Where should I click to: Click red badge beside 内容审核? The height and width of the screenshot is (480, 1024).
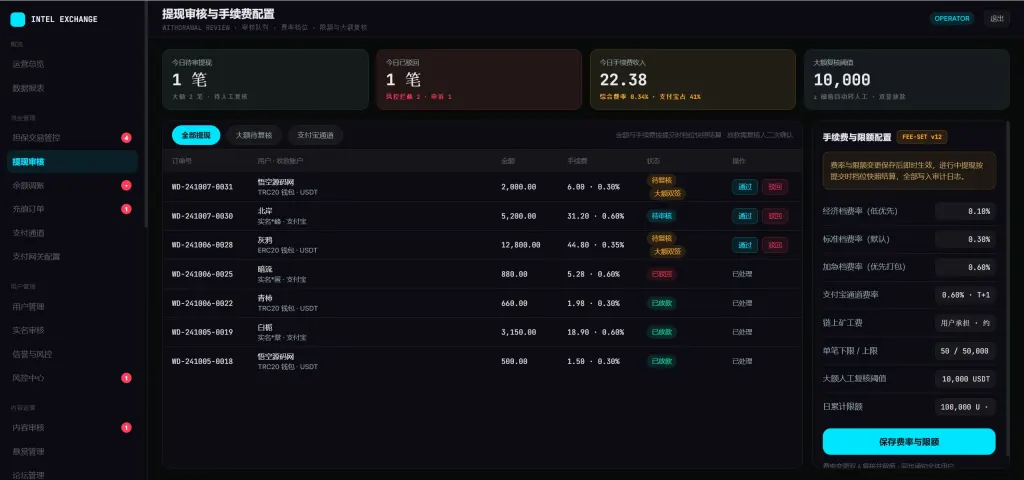(x=126, y=427)
